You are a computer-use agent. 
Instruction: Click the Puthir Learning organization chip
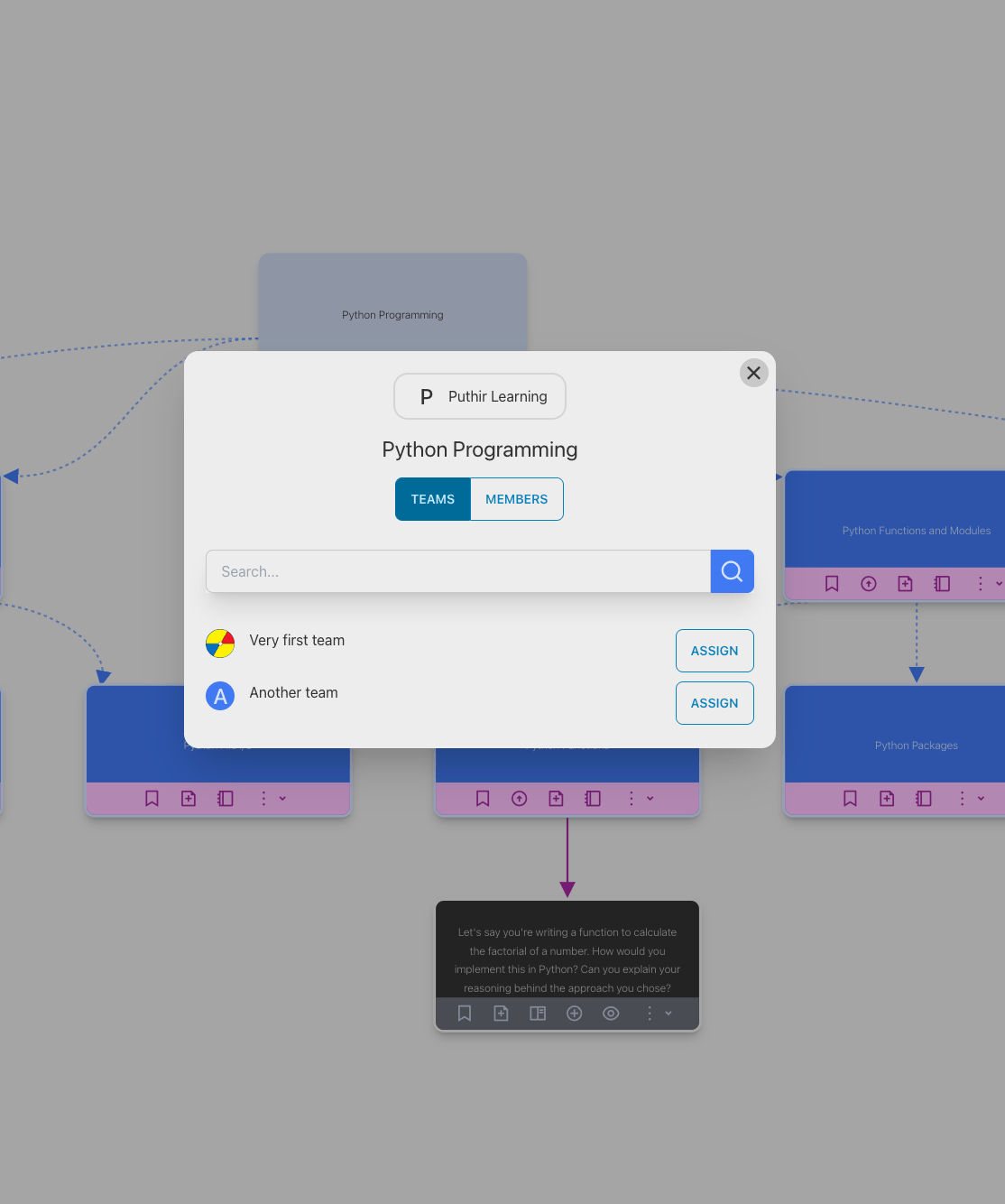pos(480,396)
